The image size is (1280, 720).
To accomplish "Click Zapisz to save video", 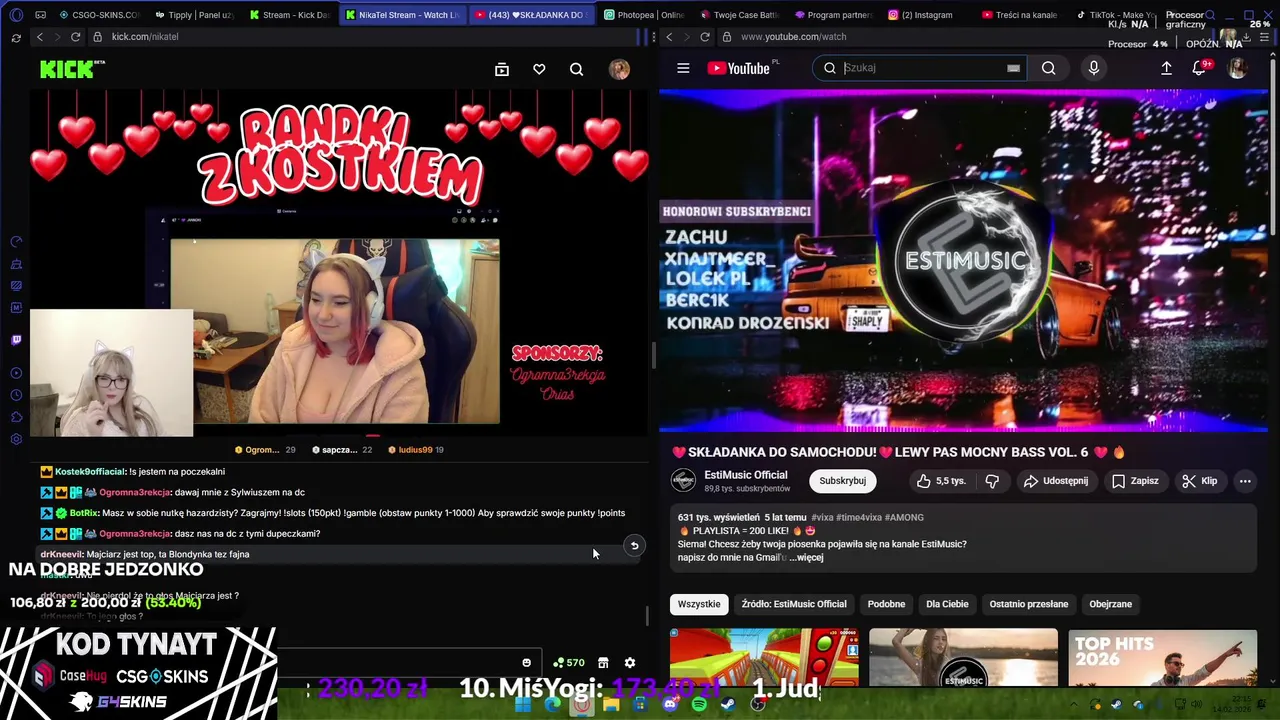I will click(1134, 481).
